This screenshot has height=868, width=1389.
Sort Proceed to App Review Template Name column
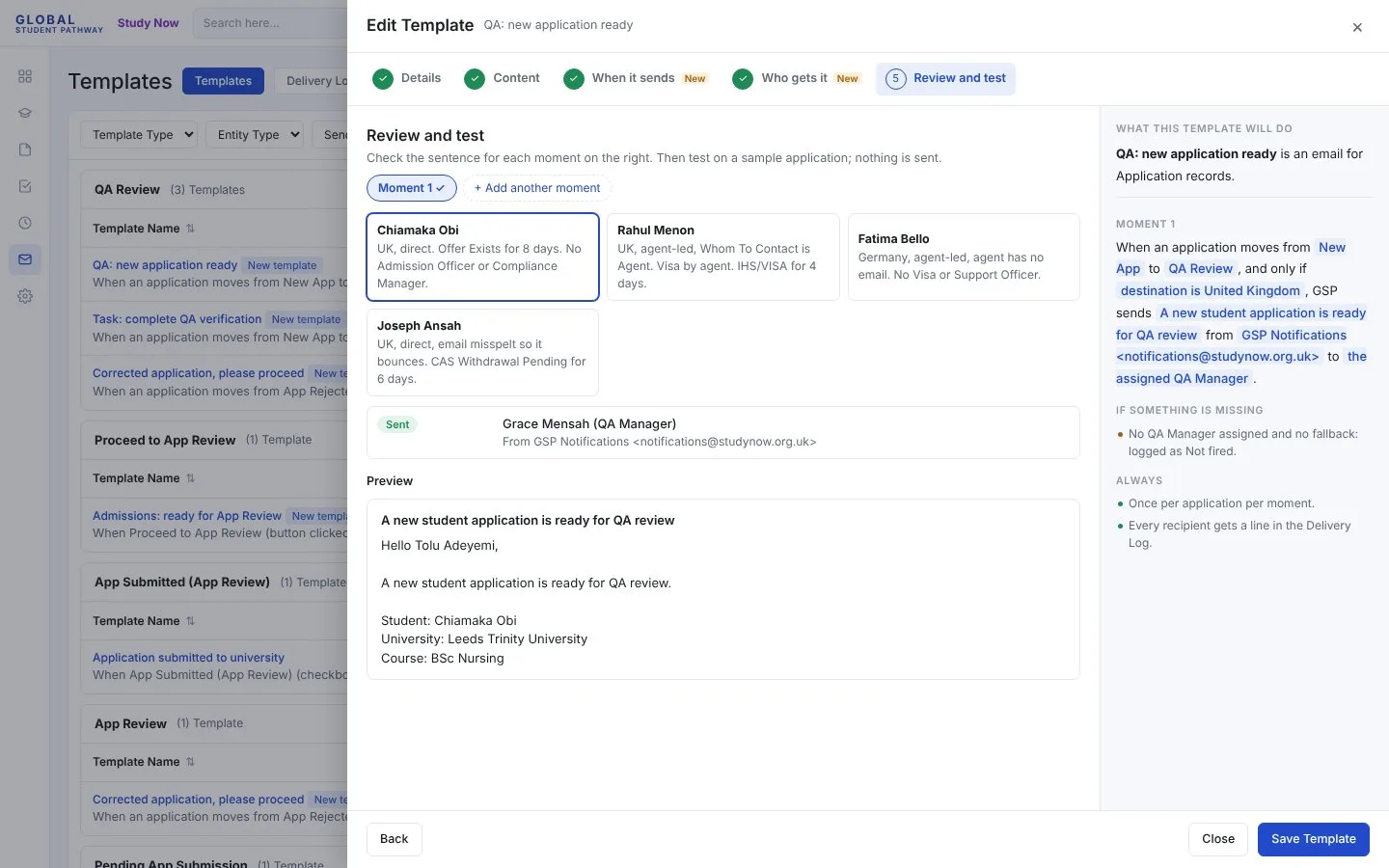(x=190, y=478)
